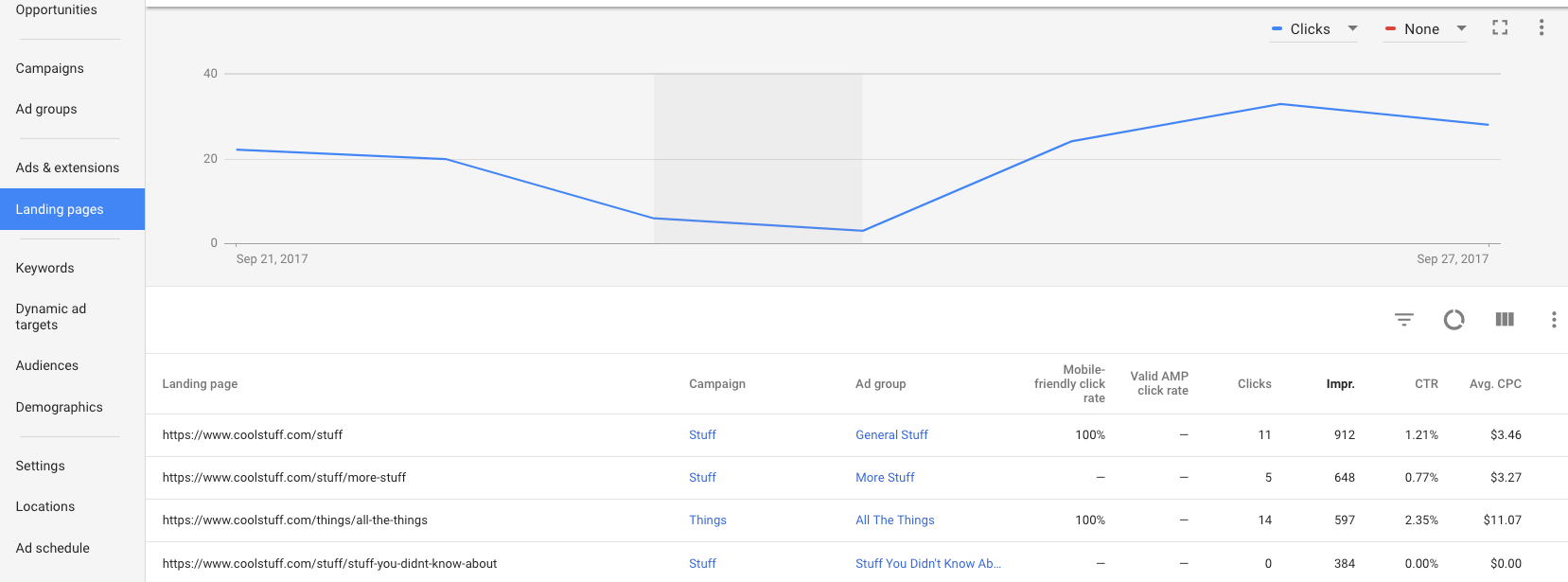Sort by the Clicks column header

click(1255, 383)
